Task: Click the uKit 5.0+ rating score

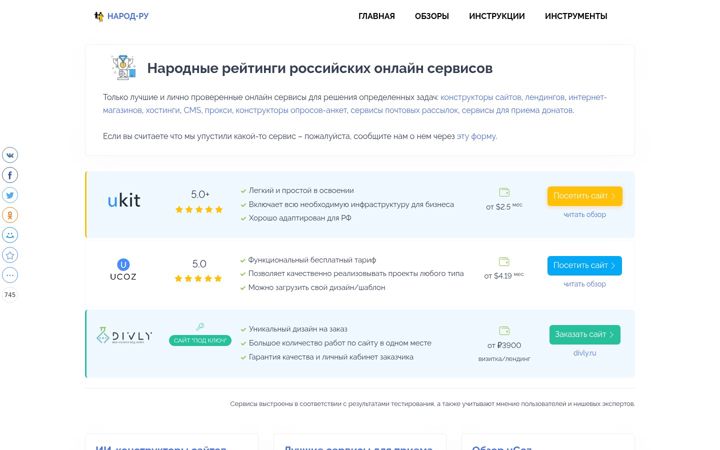Action: coord(200,194)
